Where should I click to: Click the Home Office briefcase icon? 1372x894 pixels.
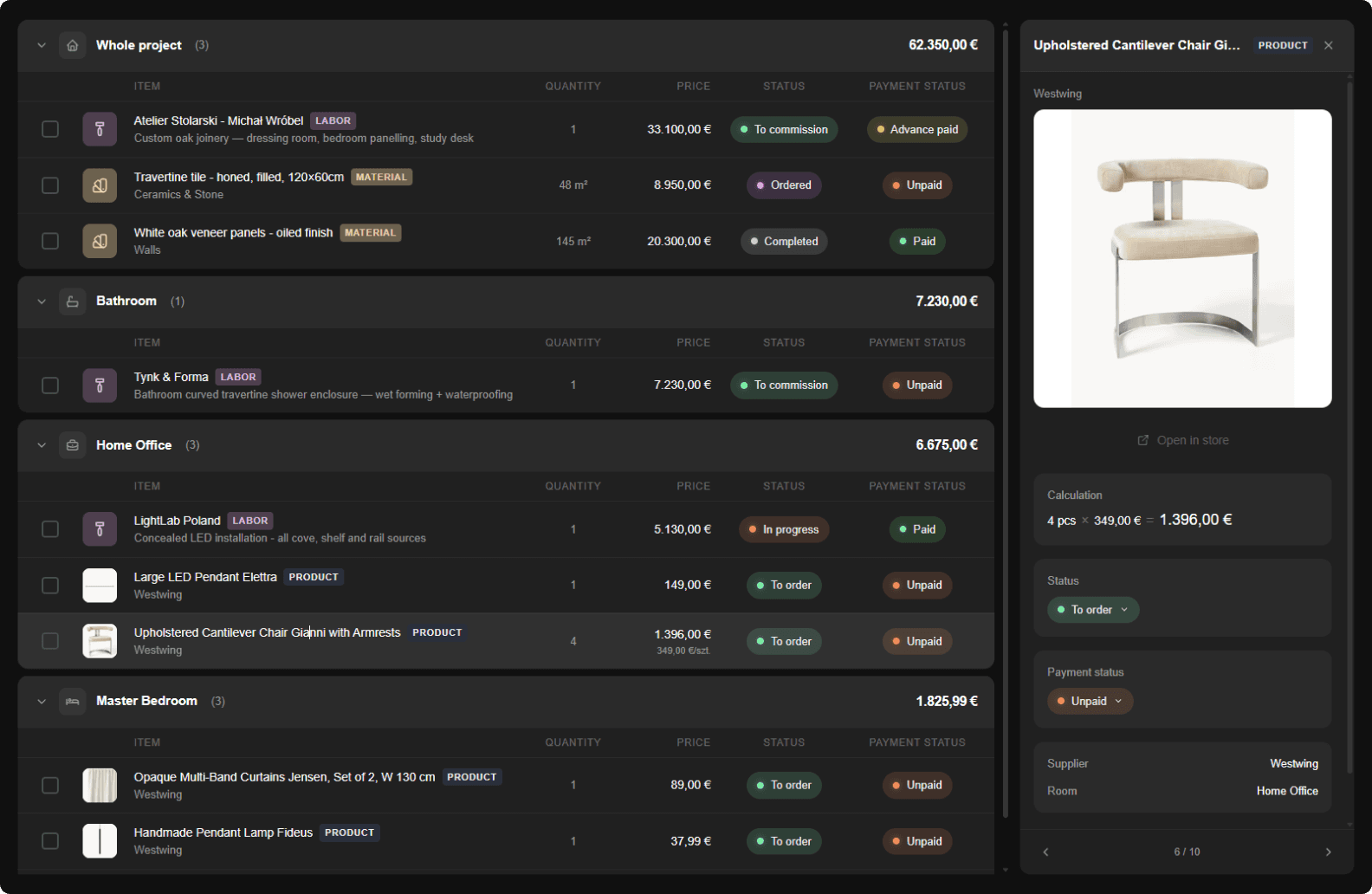click(73, 445)
